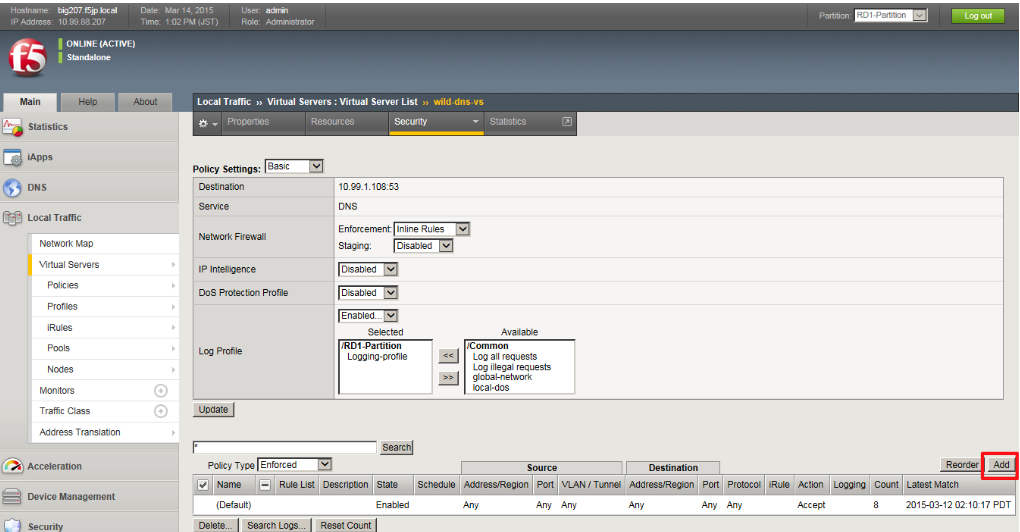
Task: Expand the Policies submenu arrow
Action: coord(173,286)
